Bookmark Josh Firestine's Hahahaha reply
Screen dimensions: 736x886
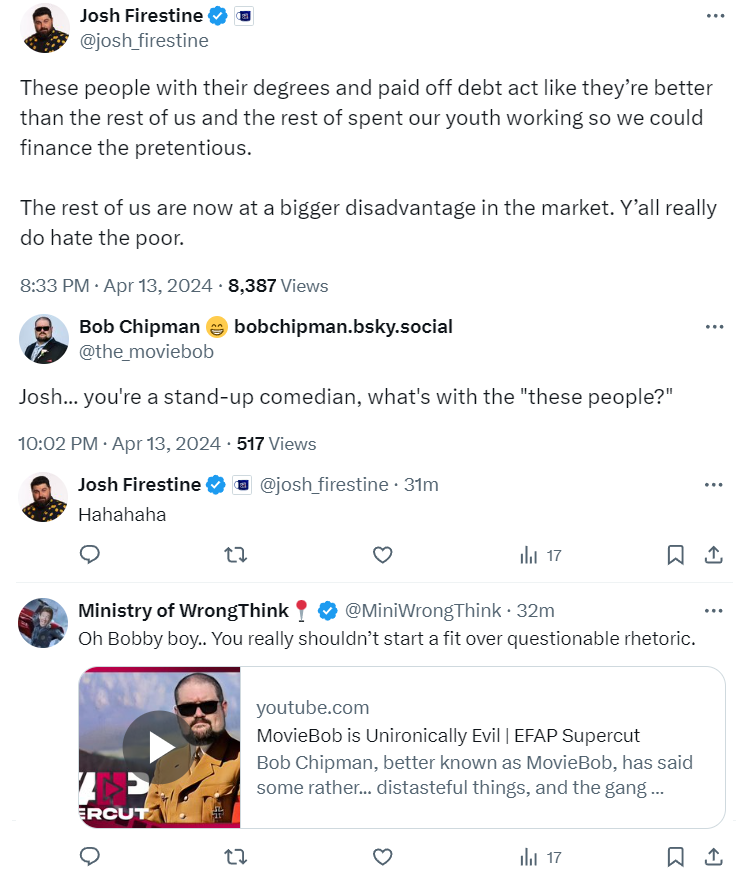click(675, 555)
